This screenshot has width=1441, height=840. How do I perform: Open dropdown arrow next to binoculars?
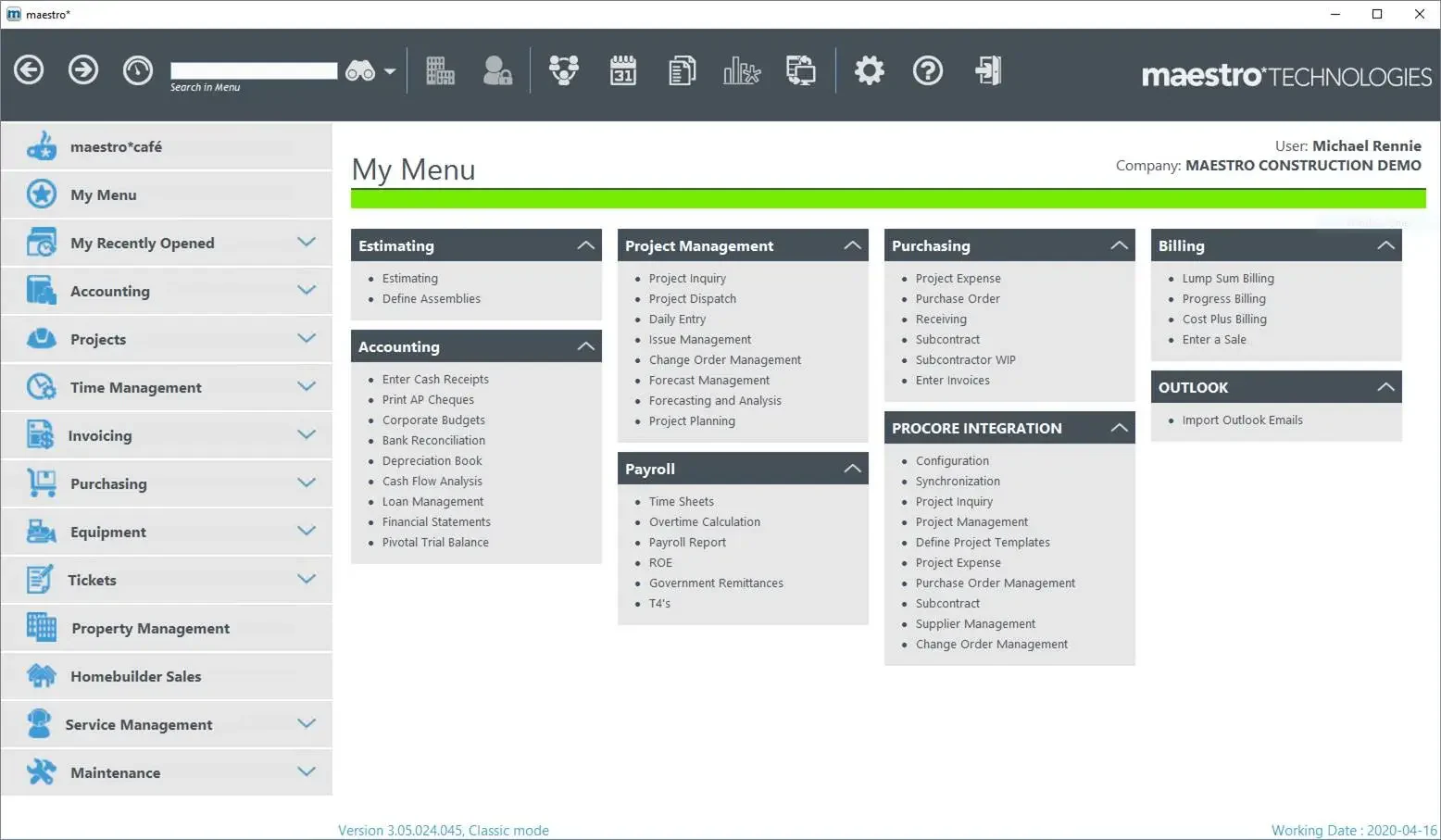pos(390,71)
